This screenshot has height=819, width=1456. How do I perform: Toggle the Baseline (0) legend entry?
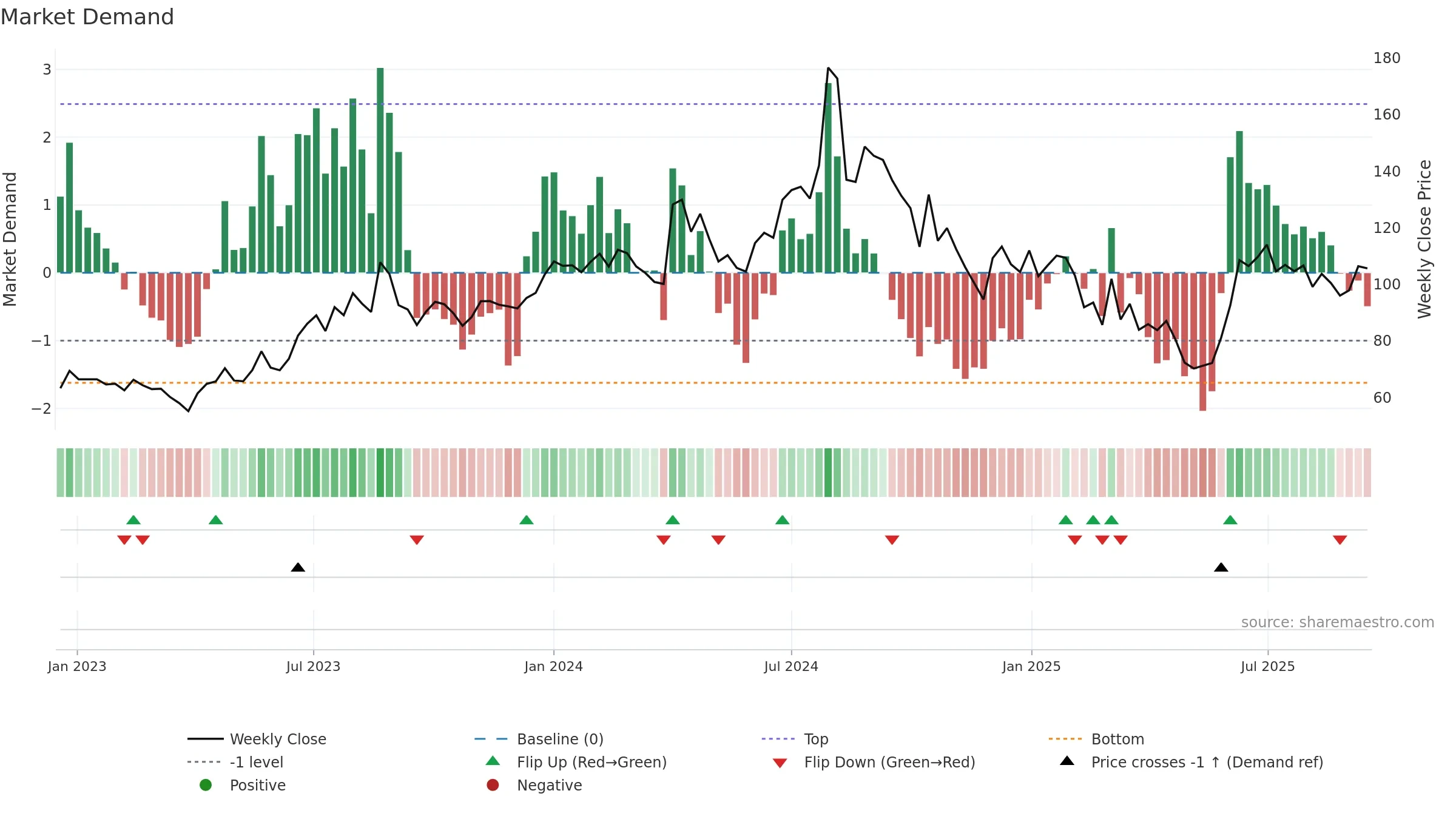[x=539, y=739]
